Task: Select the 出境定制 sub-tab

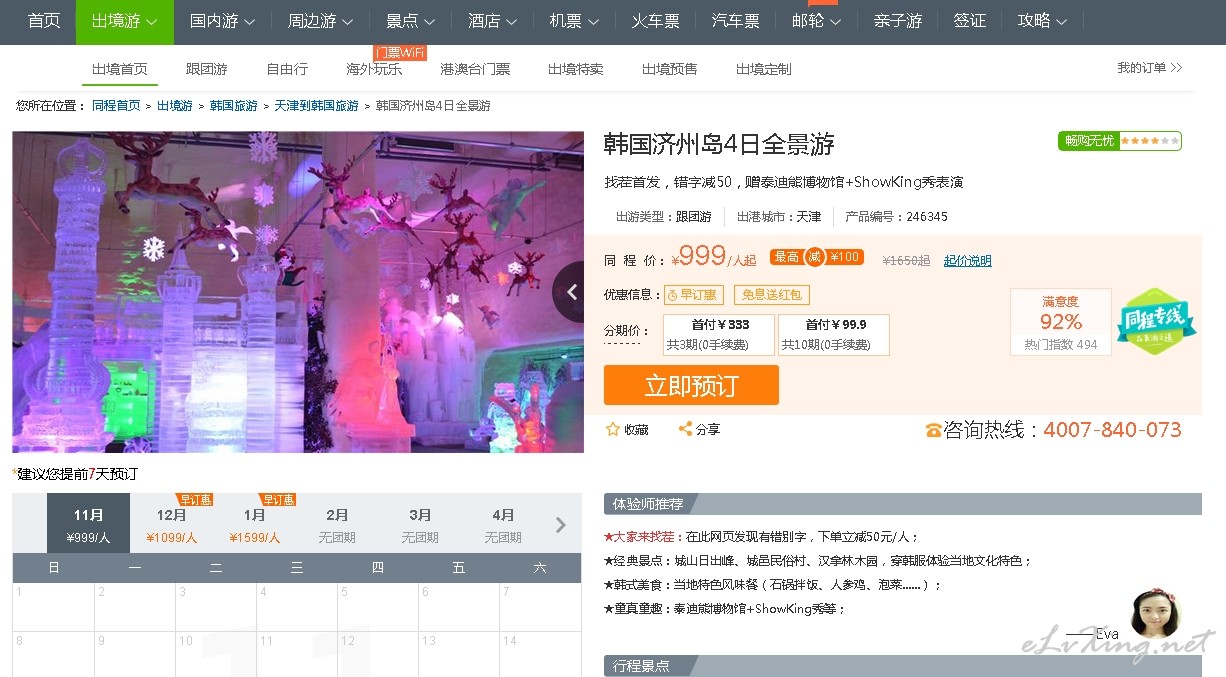Action: point(764,69)
